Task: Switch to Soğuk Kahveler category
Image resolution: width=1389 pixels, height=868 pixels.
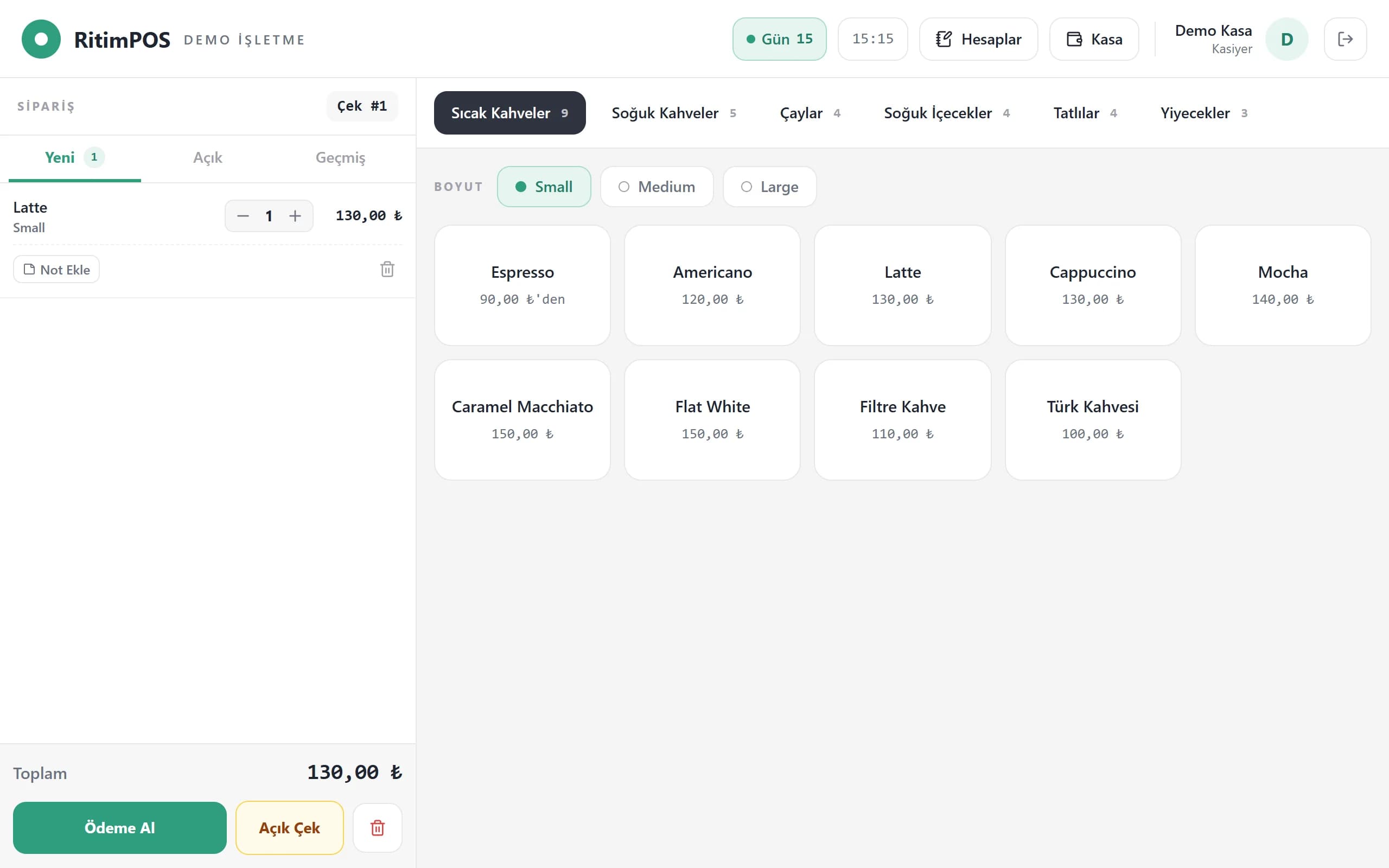Action: [x=674, y=113]
